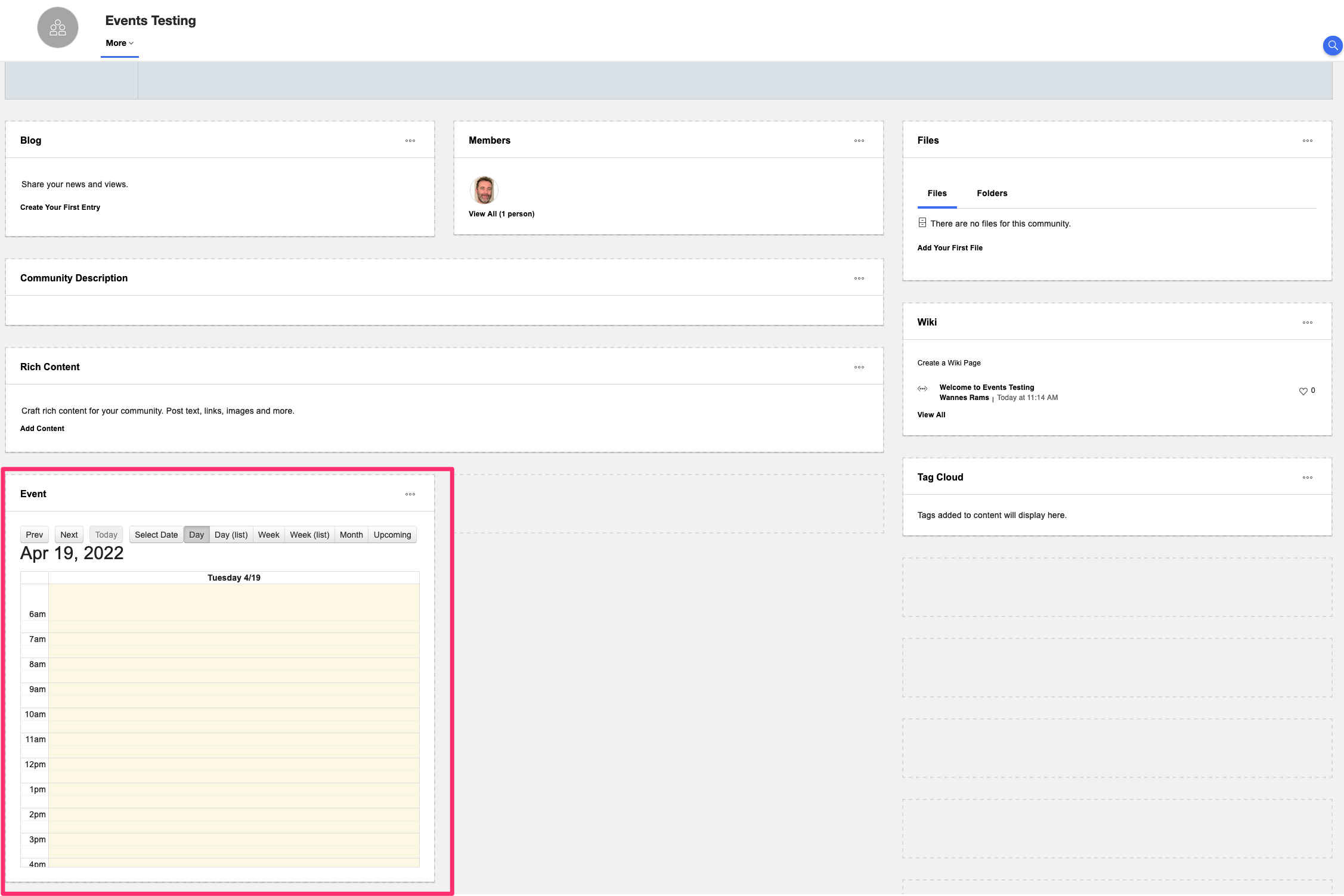
Task: Click the wiki page icon beside Welcome entry
Action: pyautogui.click(x=922, y=389)
